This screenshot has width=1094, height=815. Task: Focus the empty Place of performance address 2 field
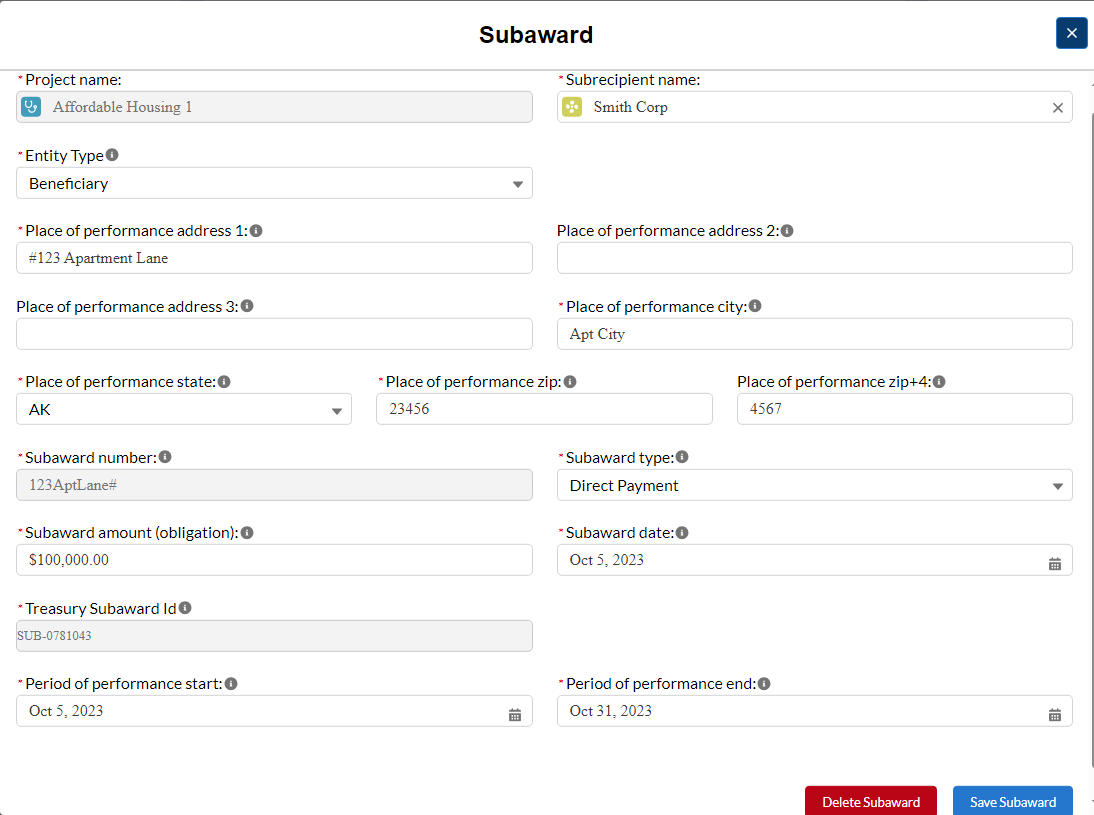coord(814,258)
